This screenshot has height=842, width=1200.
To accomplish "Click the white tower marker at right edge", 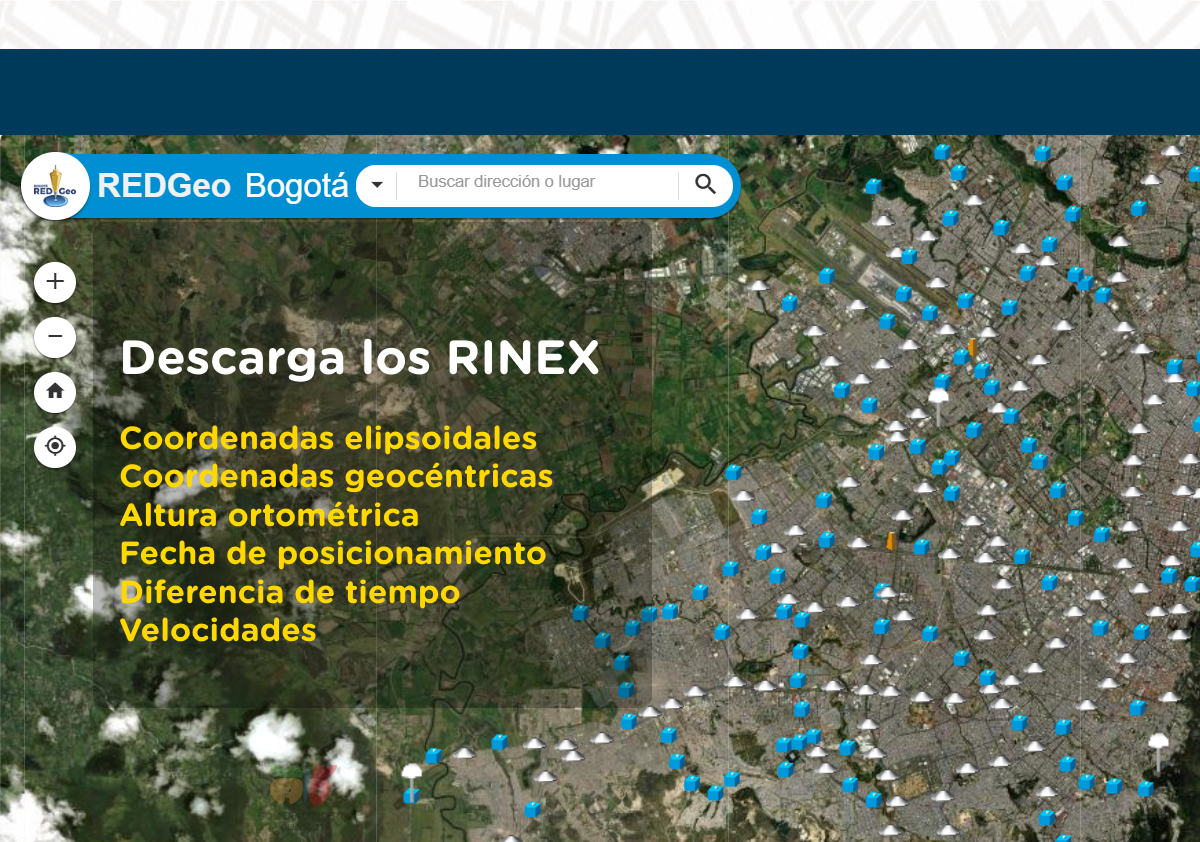I will pos(1158,744).
